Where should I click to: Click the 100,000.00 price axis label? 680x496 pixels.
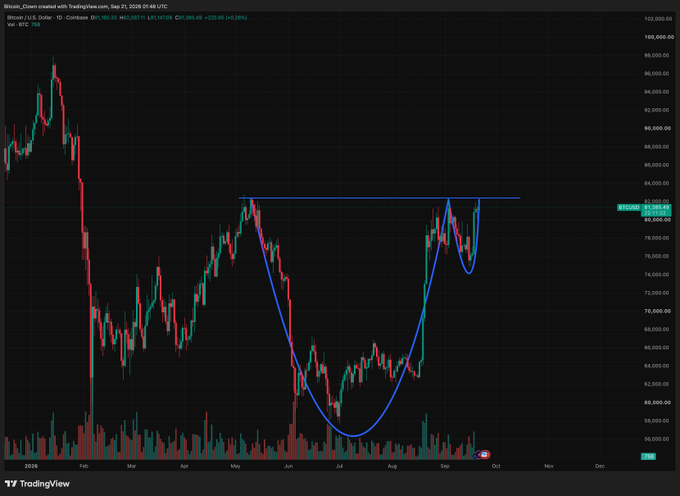[659, 37]
